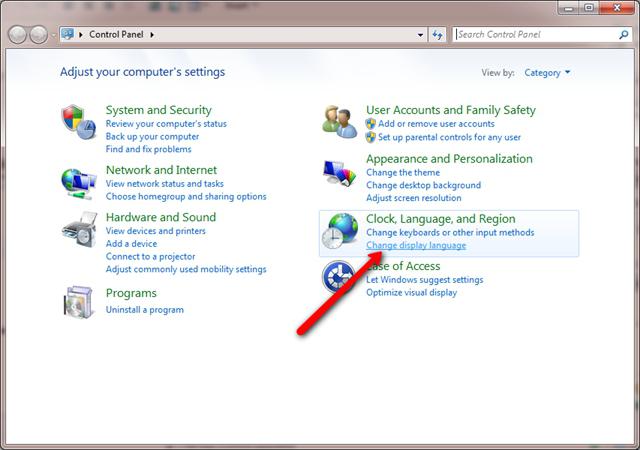Viewport: 640px width, 450px height.
Task: Open Clock, Language, and Region heading
Action: tap(440, 219)
